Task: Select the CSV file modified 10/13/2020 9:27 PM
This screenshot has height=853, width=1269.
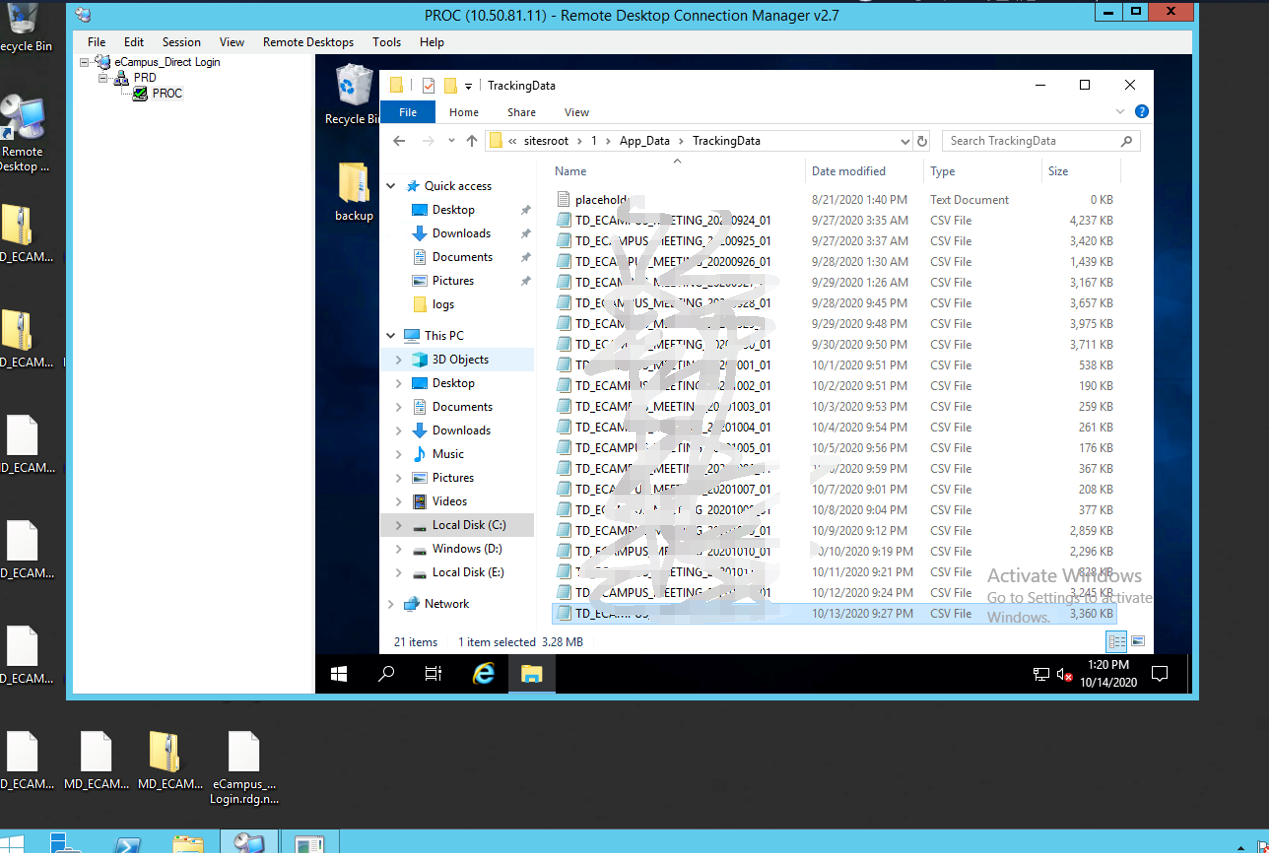Action: [x=834, y=614]
